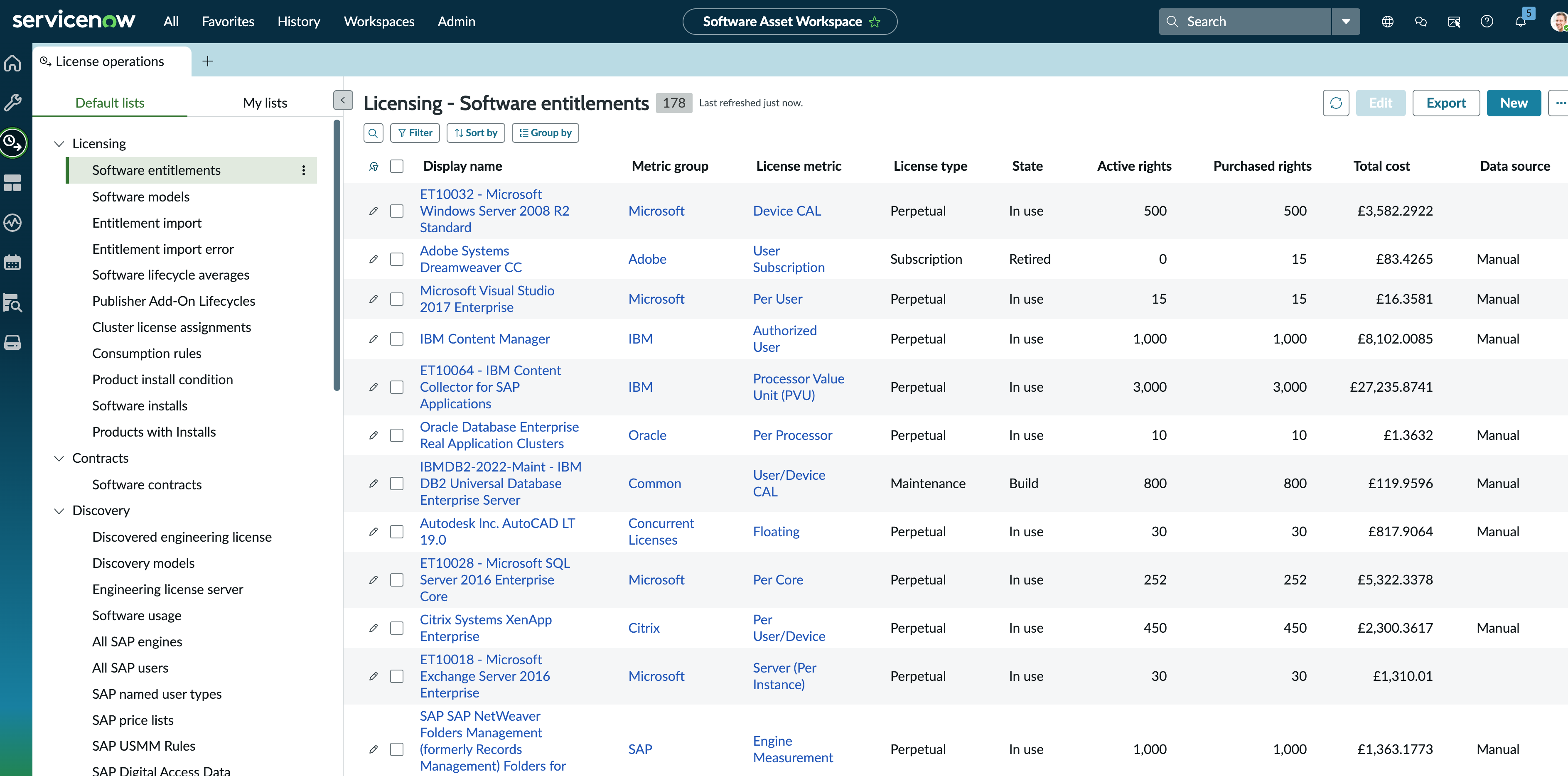Image resolution: width=1568 pixels, height=776 pixels.
Task: Open the global search dropdown arrow
Action: [1345, 22]
